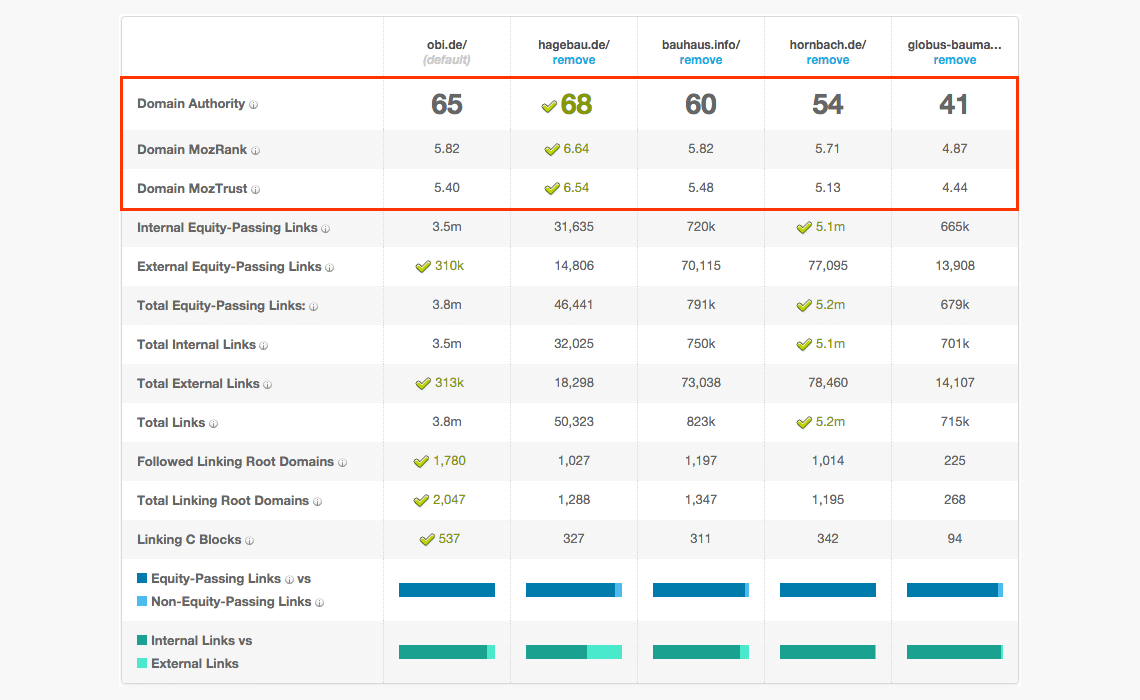The width and height of the screenshot is (1140, 700).
Task: Click the bauhaus.info/ column header
Action: [701, 45]
